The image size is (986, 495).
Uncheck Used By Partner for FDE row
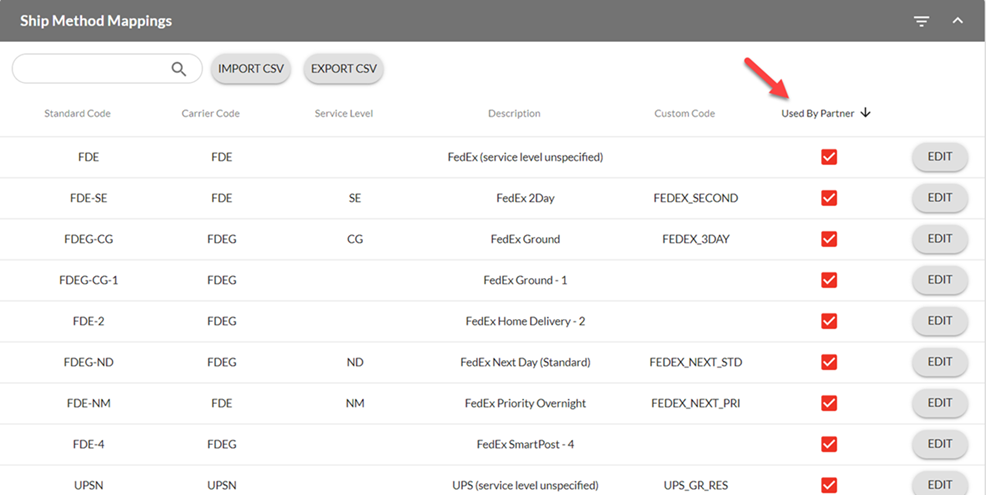pos(828,157)
